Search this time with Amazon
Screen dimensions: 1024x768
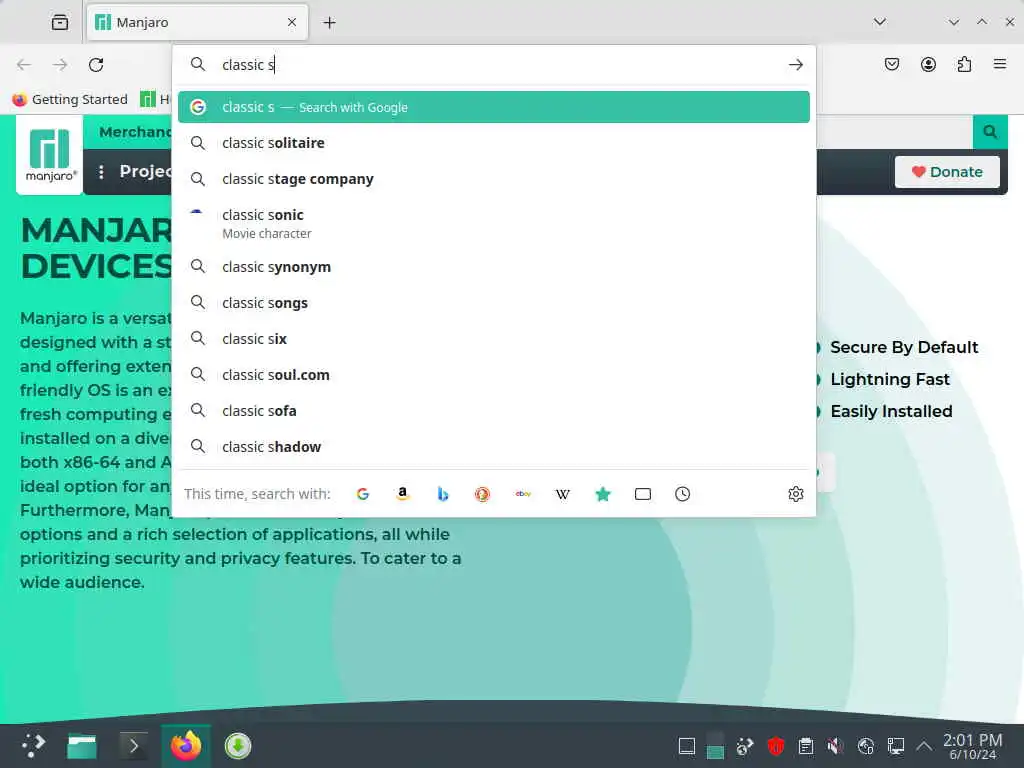pyautogui.click(x=403, y=494)
